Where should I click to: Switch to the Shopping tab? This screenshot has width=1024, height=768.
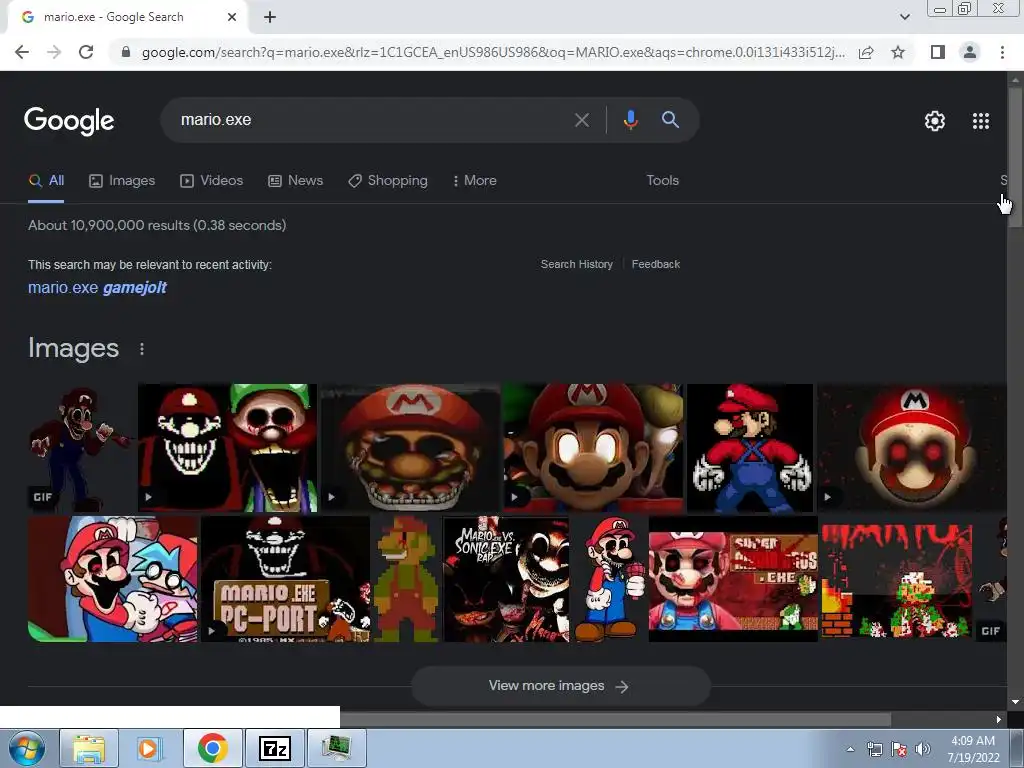tap(388, 181)
